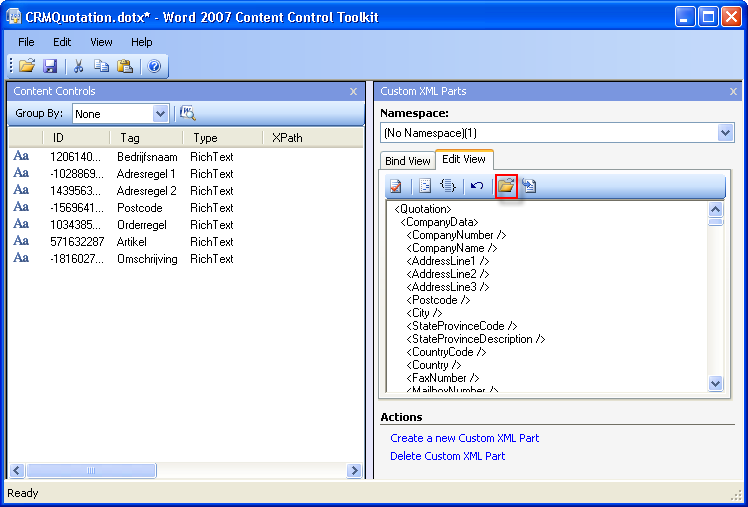Click Create a new Custom XML Part
The width and height of the screenshot is (748, 507).
465,438
